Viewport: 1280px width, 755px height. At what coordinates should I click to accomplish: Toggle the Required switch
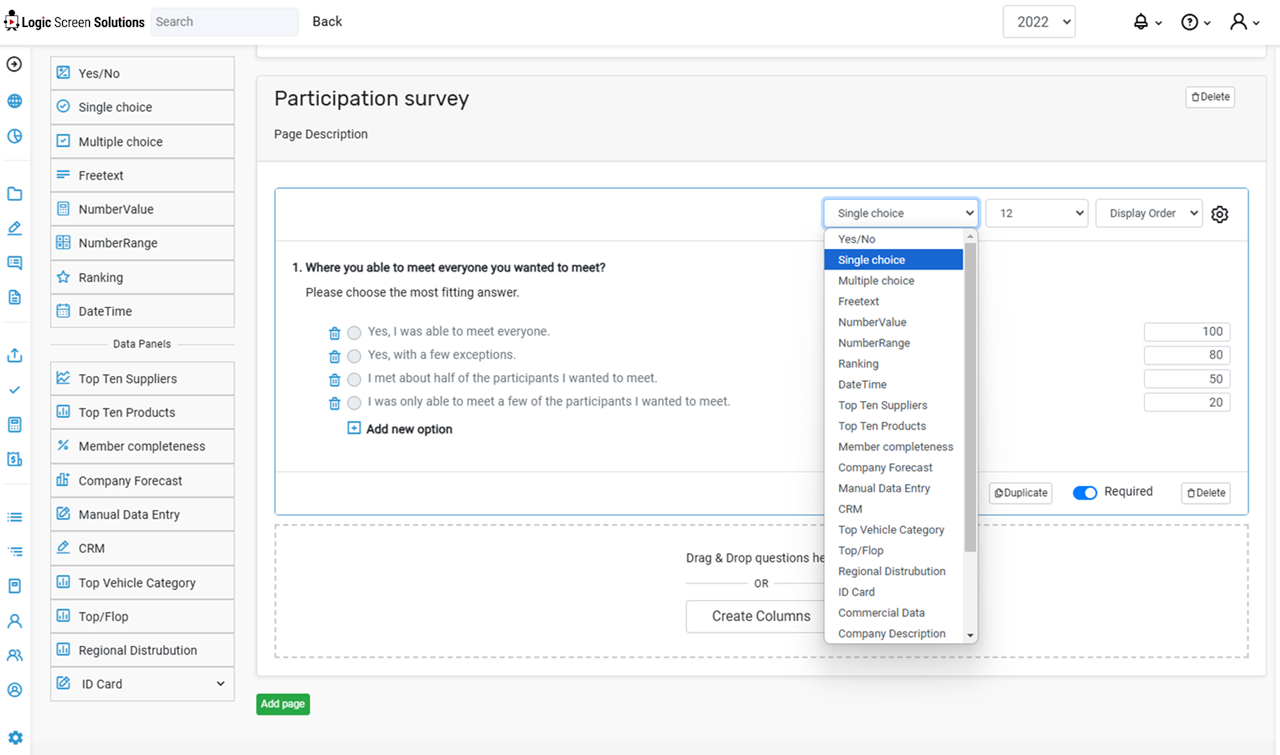click(x=1085, y=493)
